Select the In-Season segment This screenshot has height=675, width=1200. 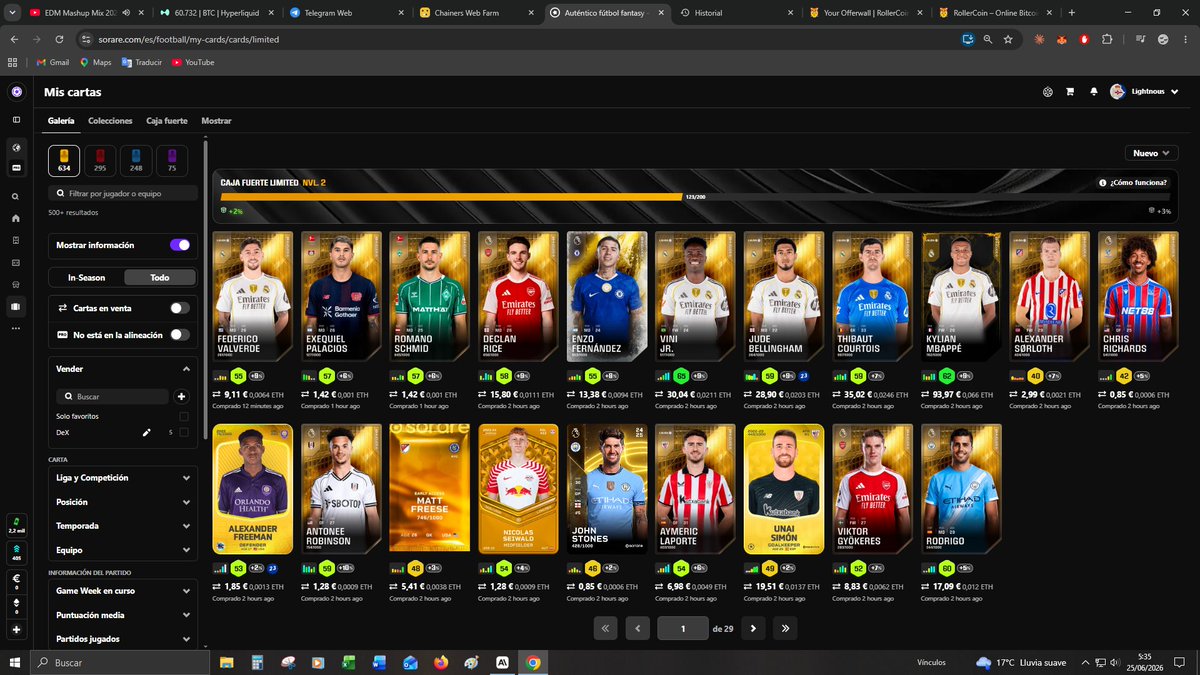click(x=86, y=277)
